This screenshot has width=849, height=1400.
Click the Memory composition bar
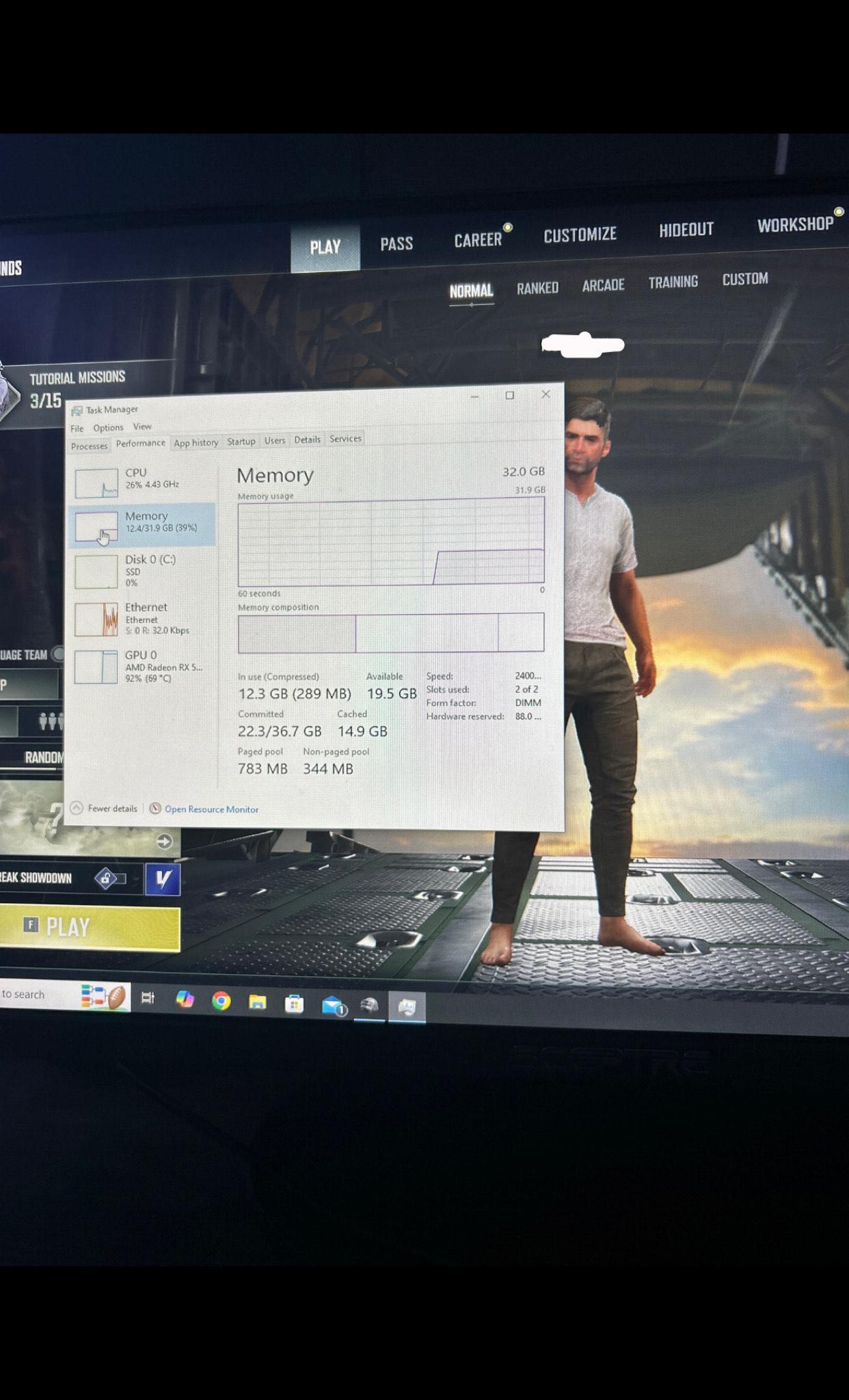coord(391,633)
